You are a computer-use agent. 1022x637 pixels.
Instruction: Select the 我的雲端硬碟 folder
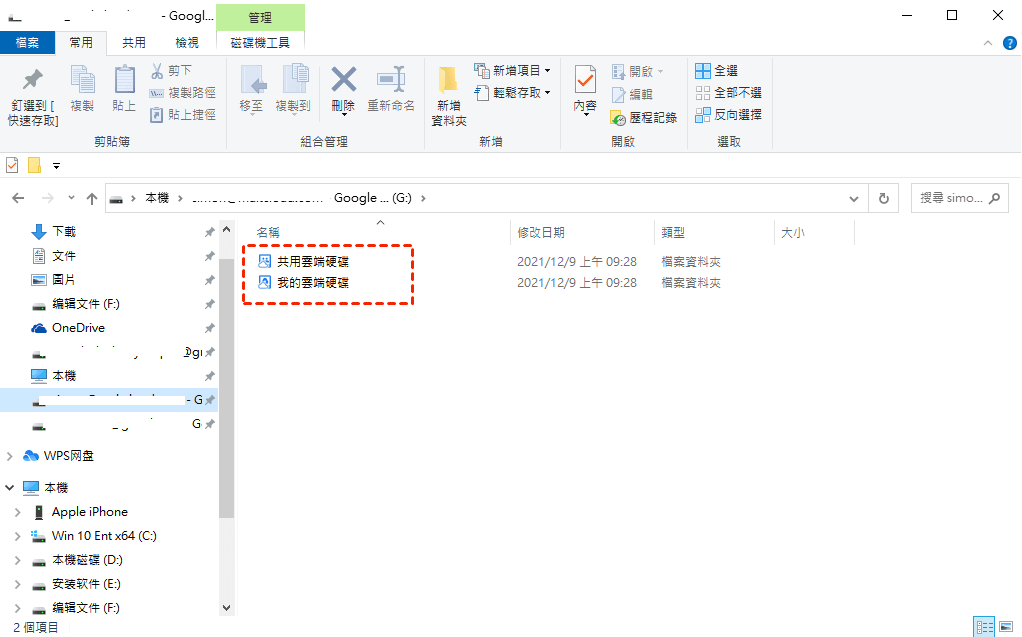coord(313,282)
